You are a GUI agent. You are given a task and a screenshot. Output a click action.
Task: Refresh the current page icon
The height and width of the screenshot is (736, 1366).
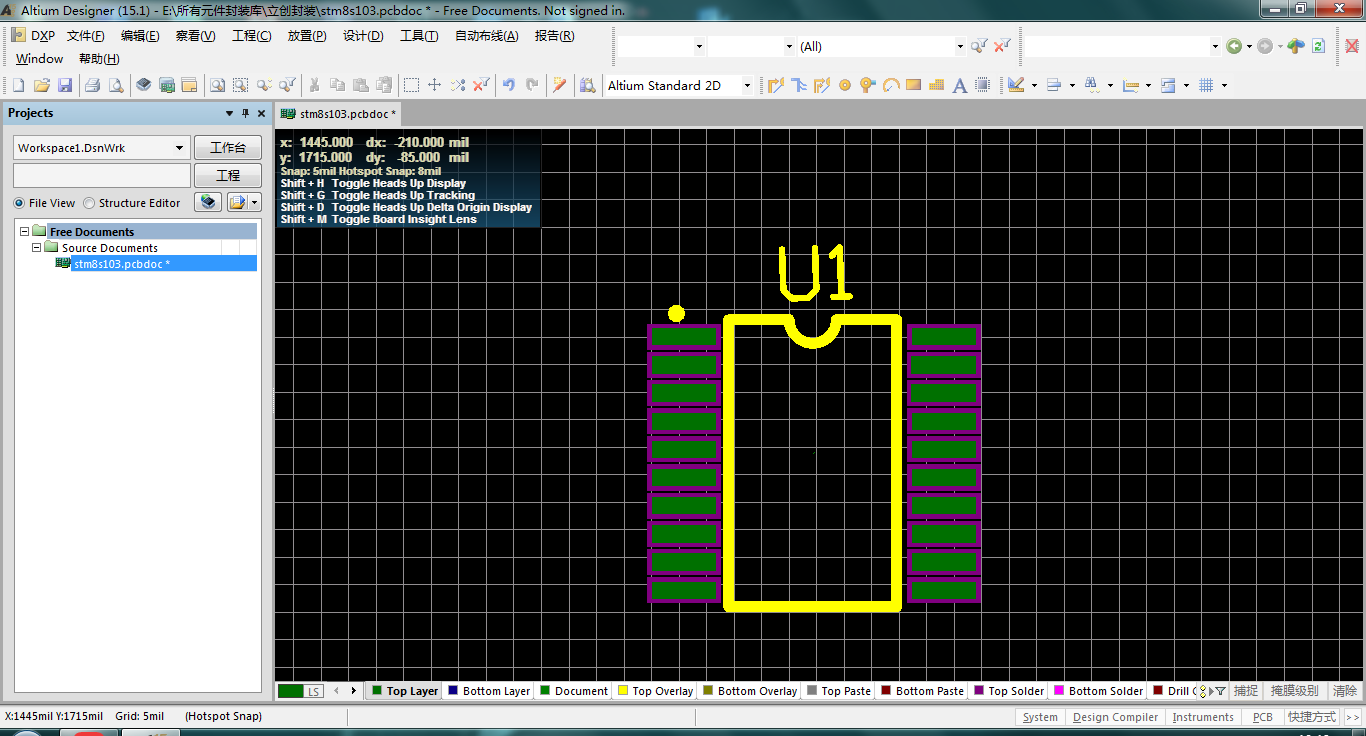tap(1318, 46)
